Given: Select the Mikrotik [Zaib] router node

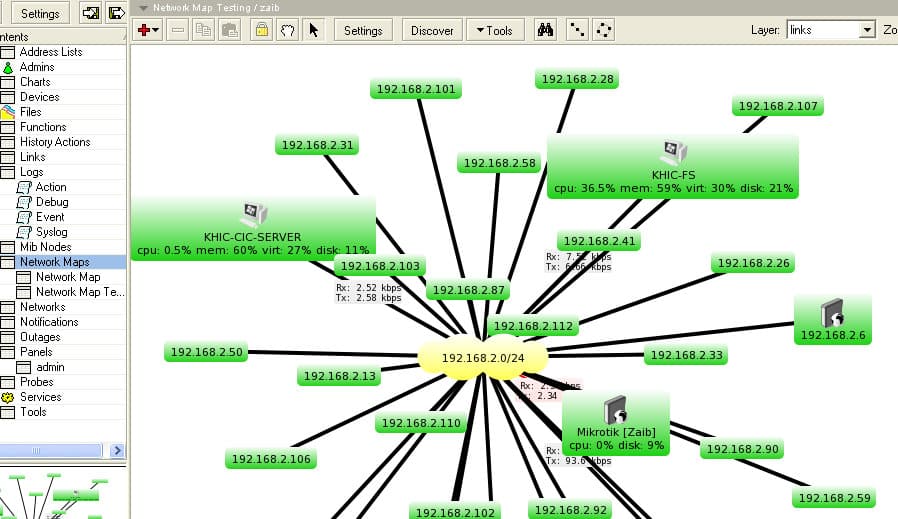Looking at the screenshot, I should (x=616, y=424).
